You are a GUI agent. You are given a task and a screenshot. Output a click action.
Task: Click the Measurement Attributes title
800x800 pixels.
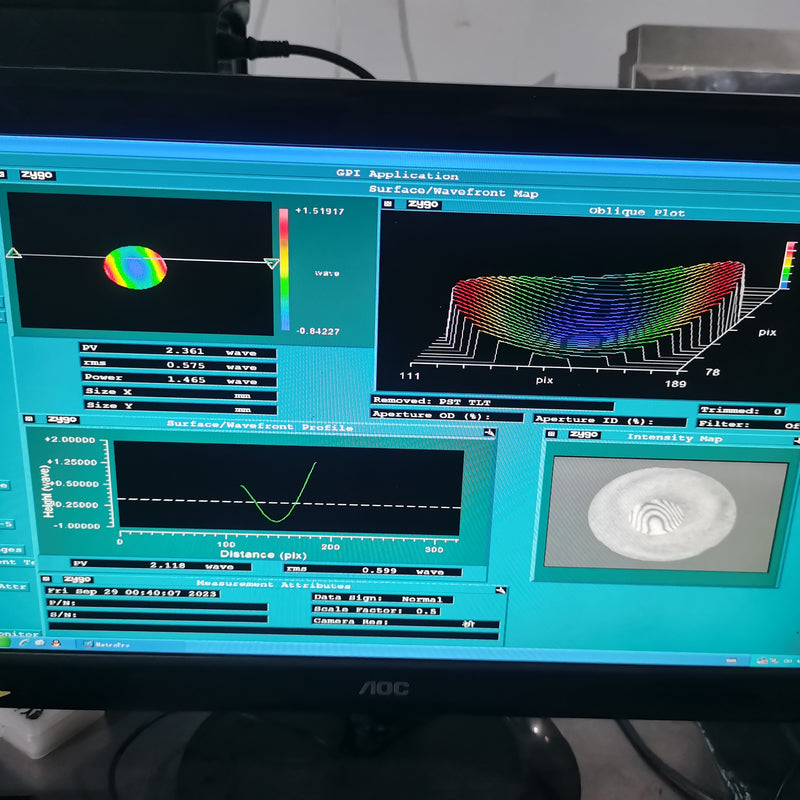pos(273,585)
